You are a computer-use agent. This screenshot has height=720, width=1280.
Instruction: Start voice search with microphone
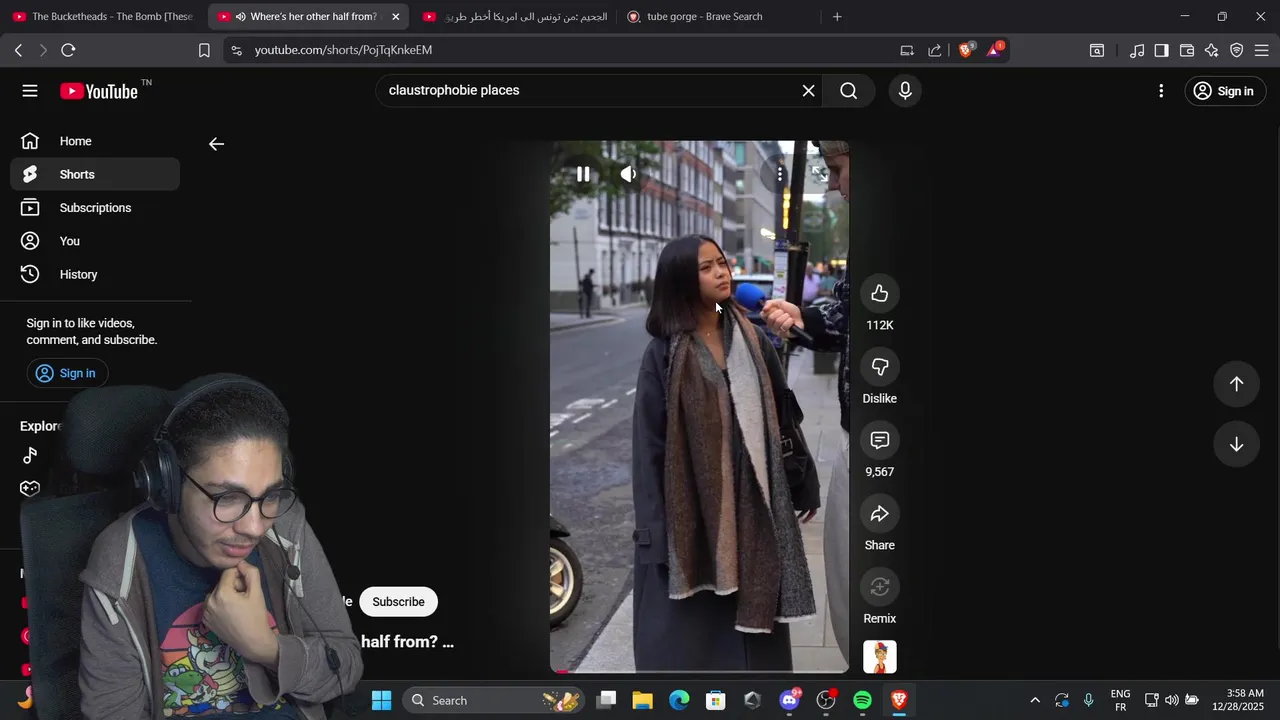[x=905, y=91]
